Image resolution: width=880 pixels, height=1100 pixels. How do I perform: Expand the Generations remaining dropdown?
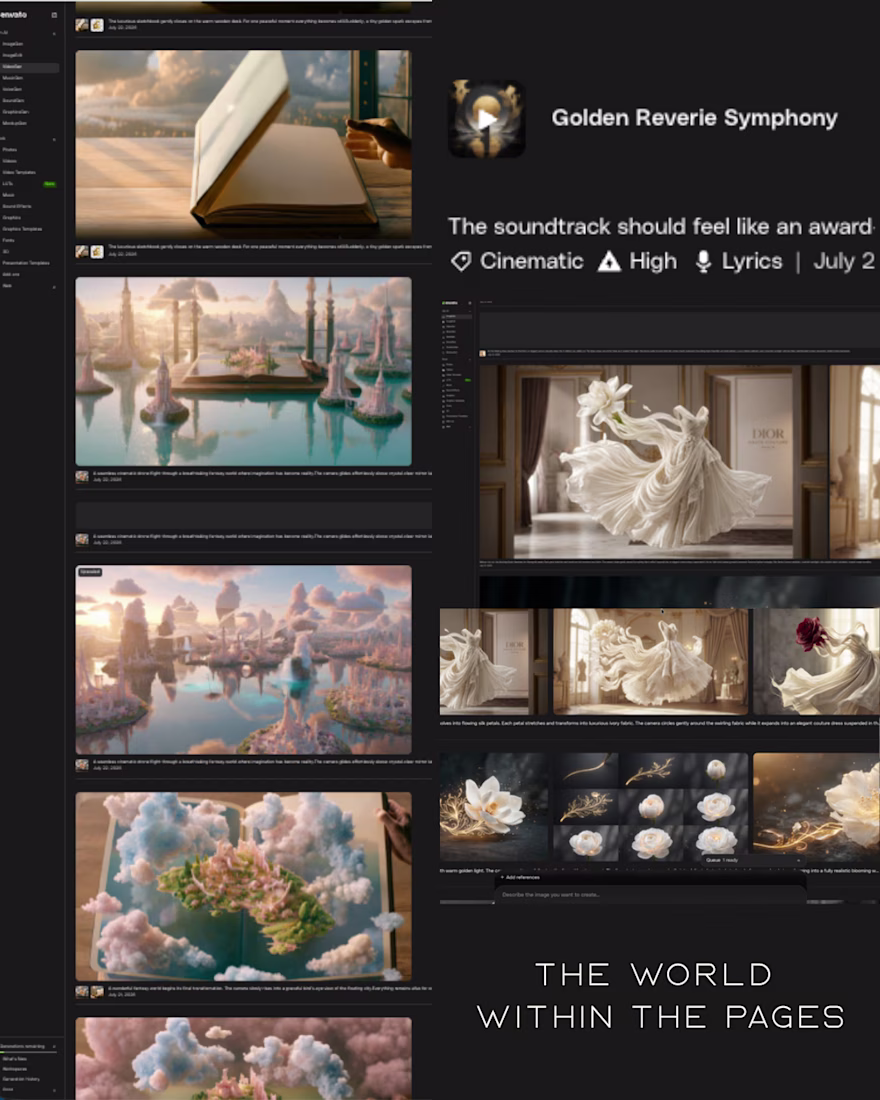[54, 1046]
